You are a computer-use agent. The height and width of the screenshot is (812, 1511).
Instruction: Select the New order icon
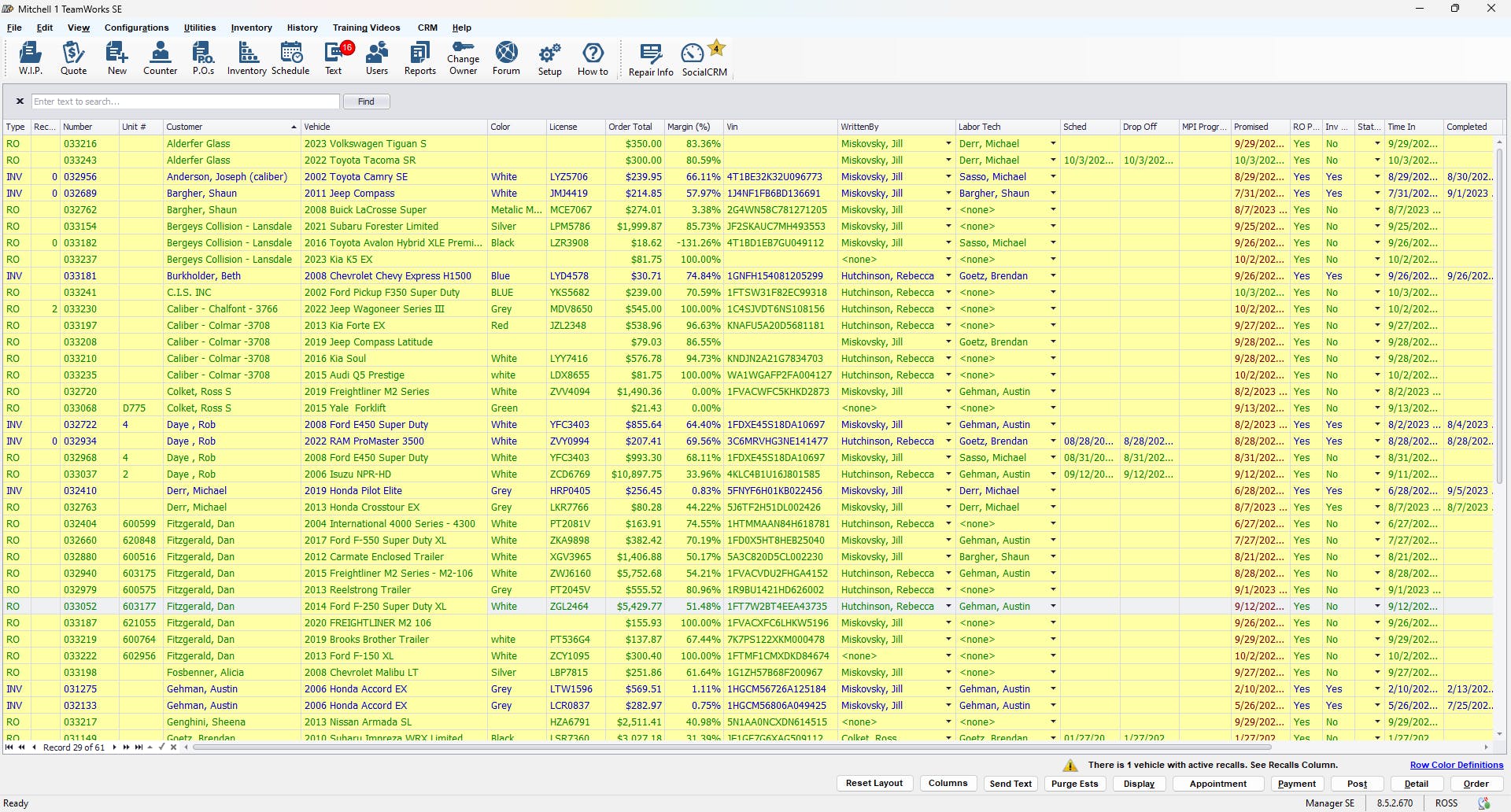click(x=116, y=58)
